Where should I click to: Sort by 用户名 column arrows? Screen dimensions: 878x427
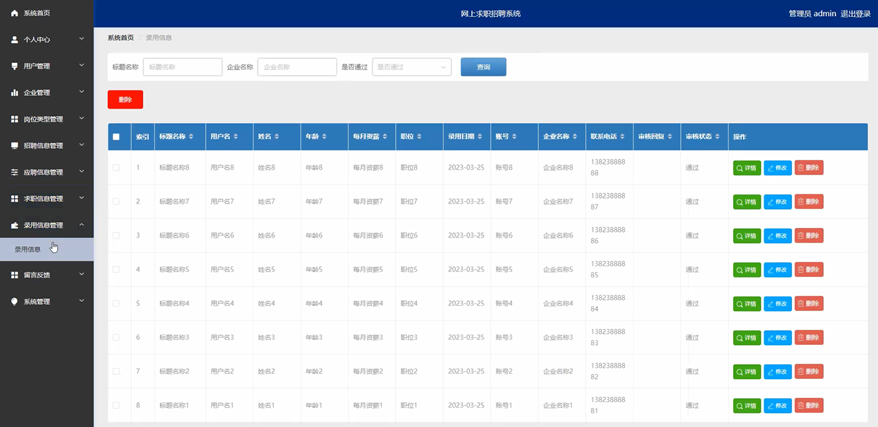(236, 137)
